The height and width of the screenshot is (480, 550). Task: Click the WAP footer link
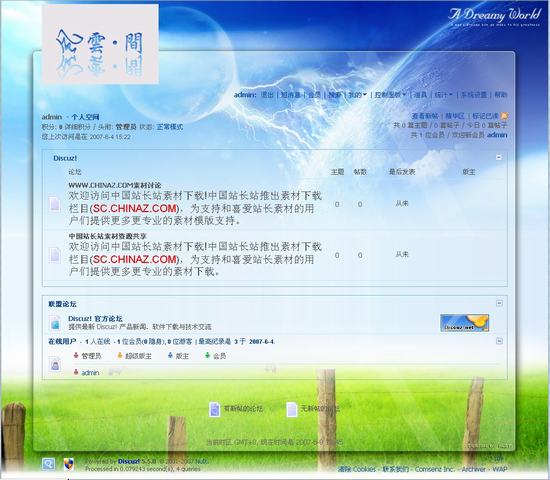click(500, 469)
